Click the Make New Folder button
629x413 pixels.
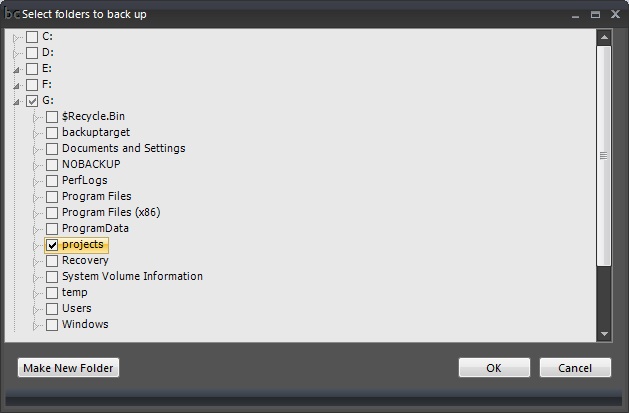click(69, 368)
